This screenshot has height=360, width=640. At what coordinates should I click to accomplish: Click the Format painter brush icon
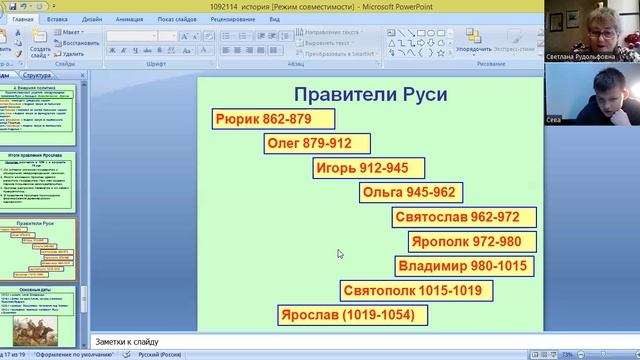tap(18, 53)
